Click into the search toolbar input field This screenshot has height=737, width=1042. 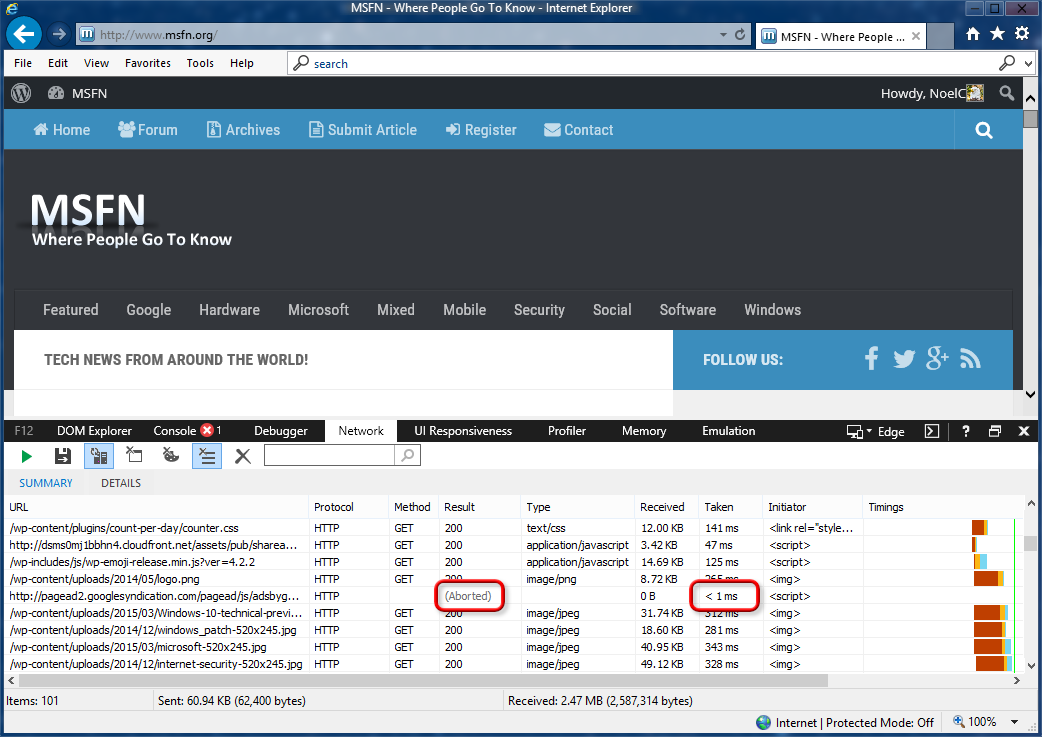tap(651, 63)
